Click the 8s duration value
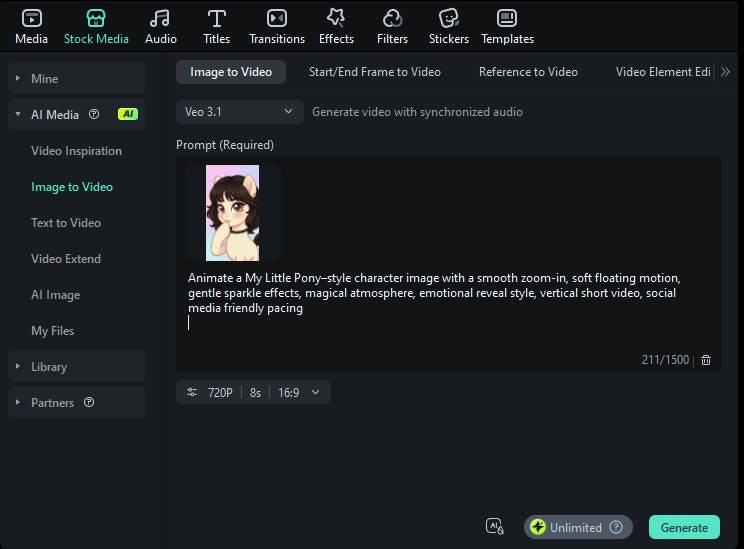Viewport: 744px width, 549px height. click(x=255, y=393)
